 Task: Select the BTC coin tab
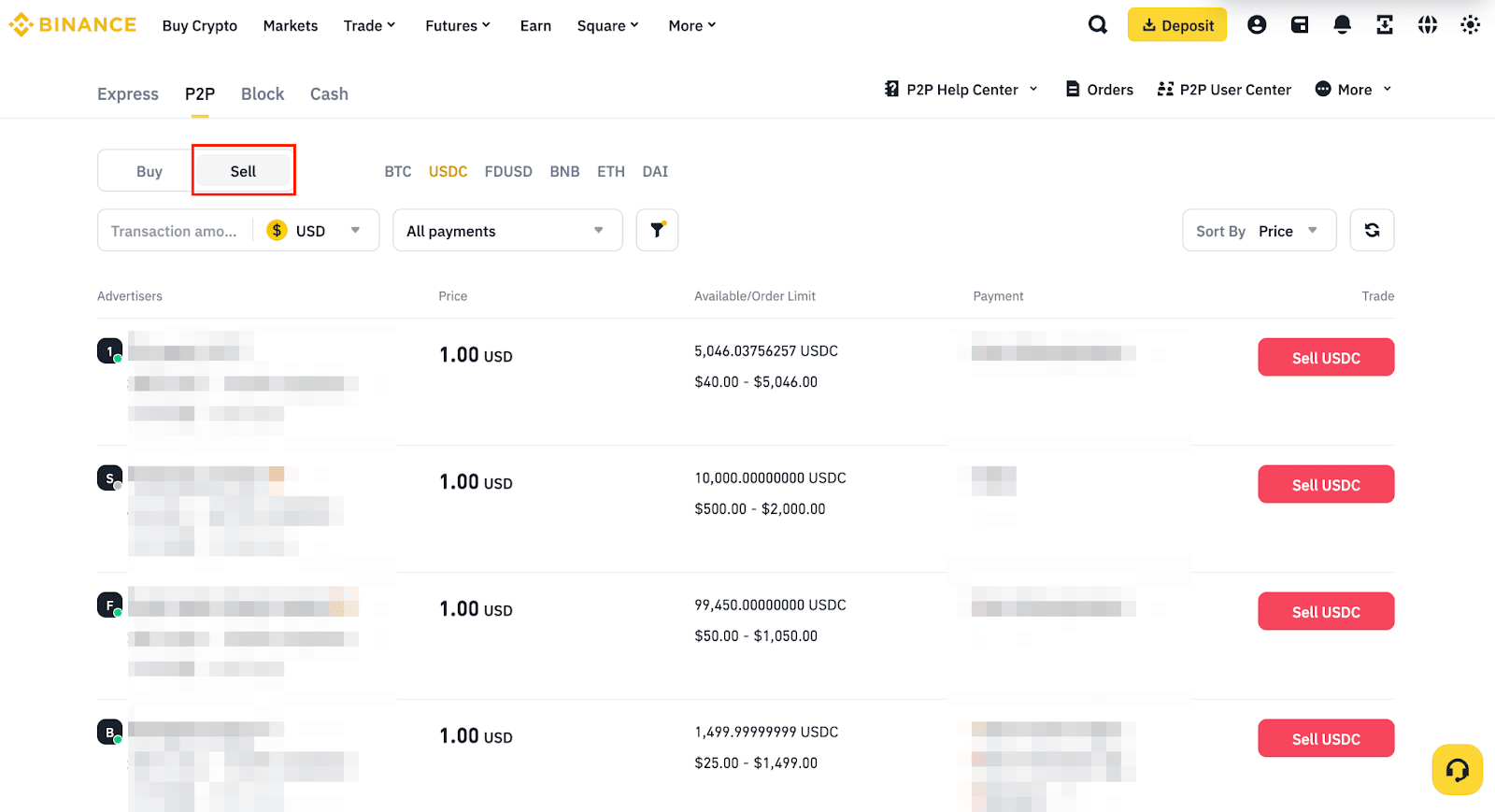point(398,171)
